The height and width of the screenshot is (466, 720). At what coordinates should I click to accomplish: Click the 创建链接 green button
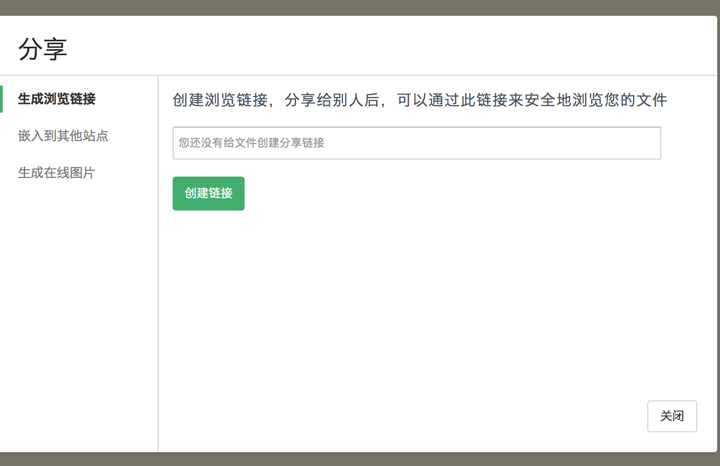coord(208,193)
